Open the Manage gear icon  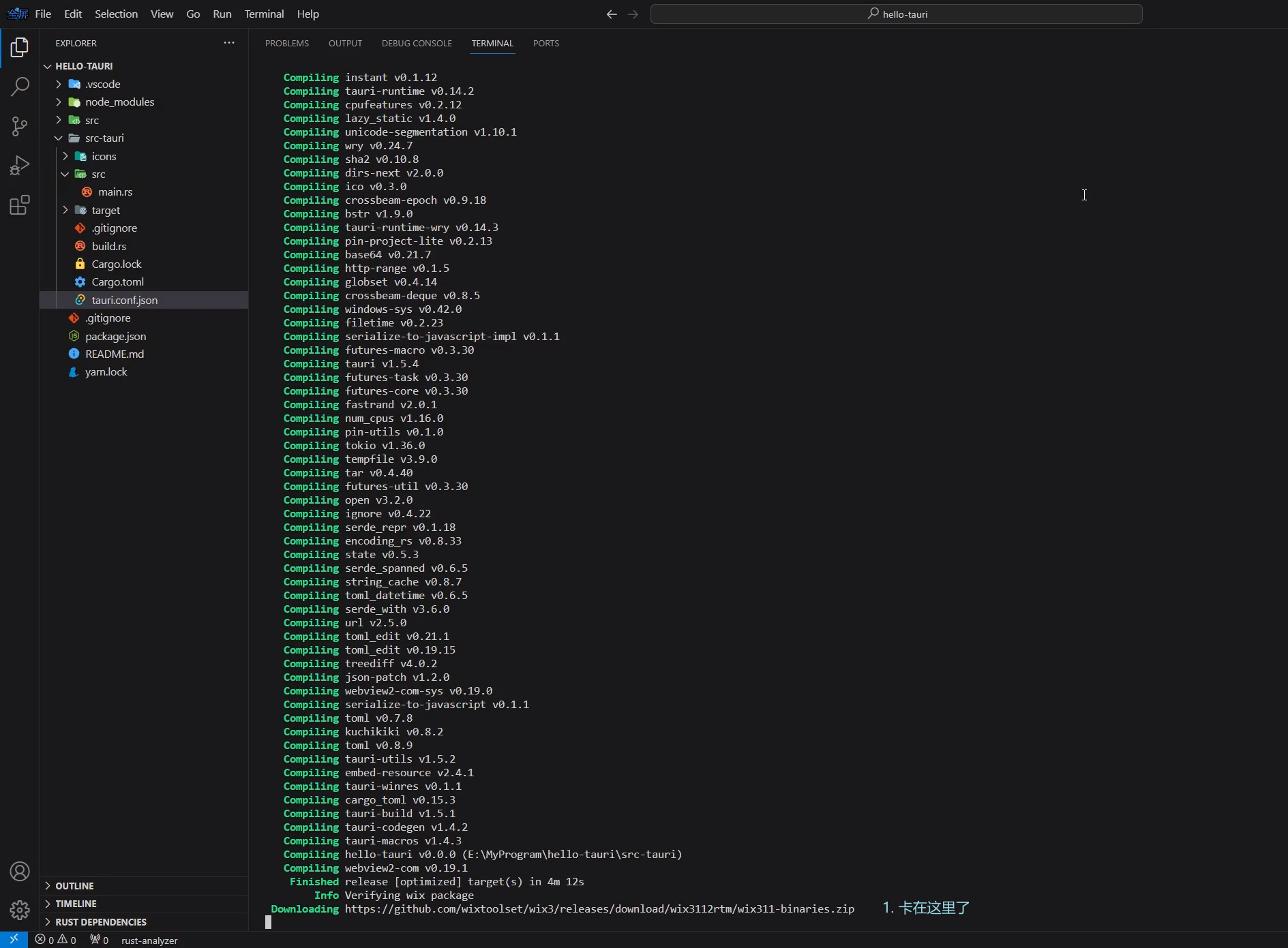click(20, 910)
